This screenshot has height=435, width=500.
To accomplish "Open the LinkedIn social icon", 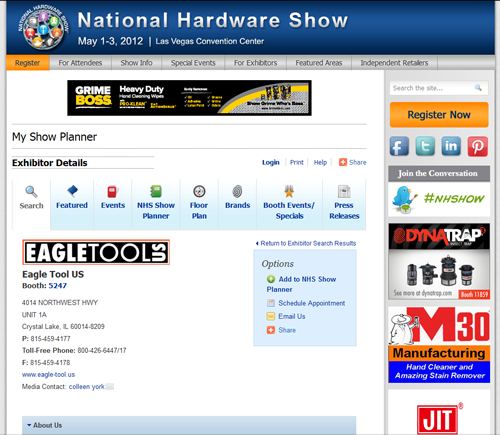I will 451,146.
